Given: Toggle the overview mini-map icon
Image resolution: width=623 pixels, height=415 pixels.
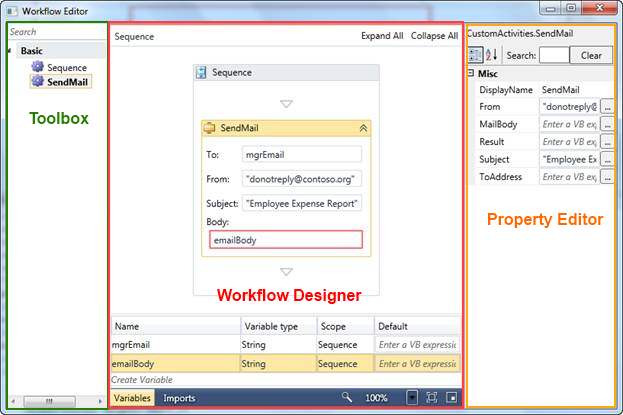Looking at the screenshot, I should [x=452, y=398].
